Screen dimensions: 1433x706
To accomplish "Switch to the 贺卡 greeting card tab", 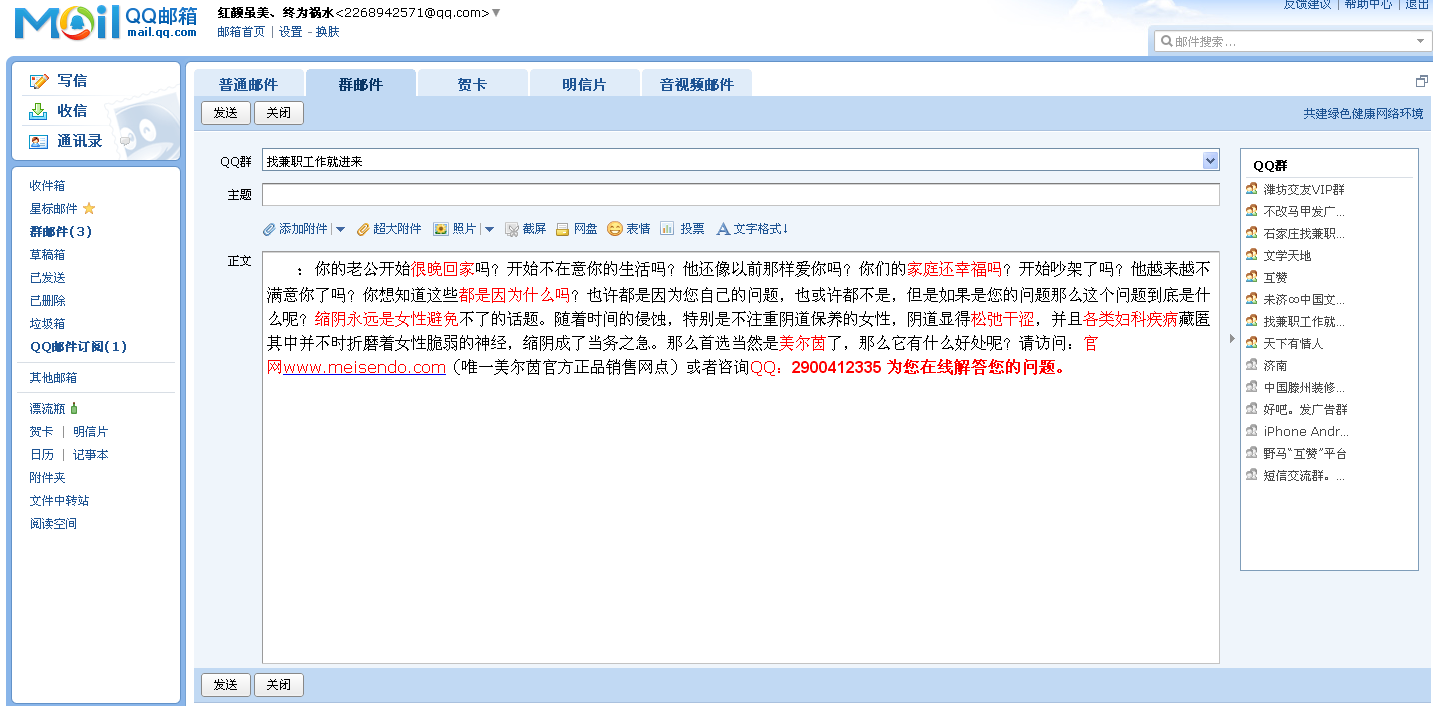I will [472, 83].
